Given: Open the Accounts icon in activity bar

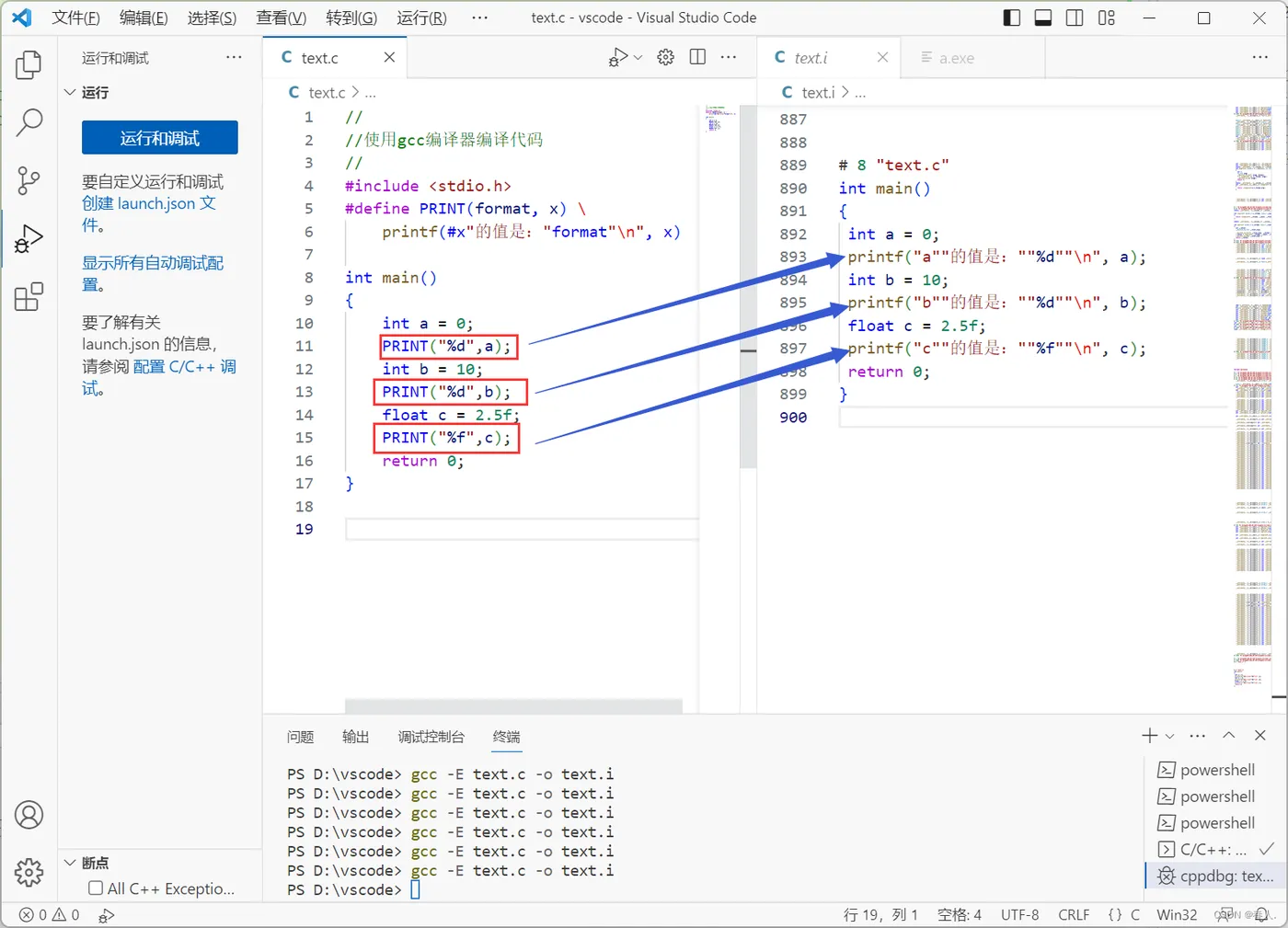Looking at the screenshot, I should 29,815.
